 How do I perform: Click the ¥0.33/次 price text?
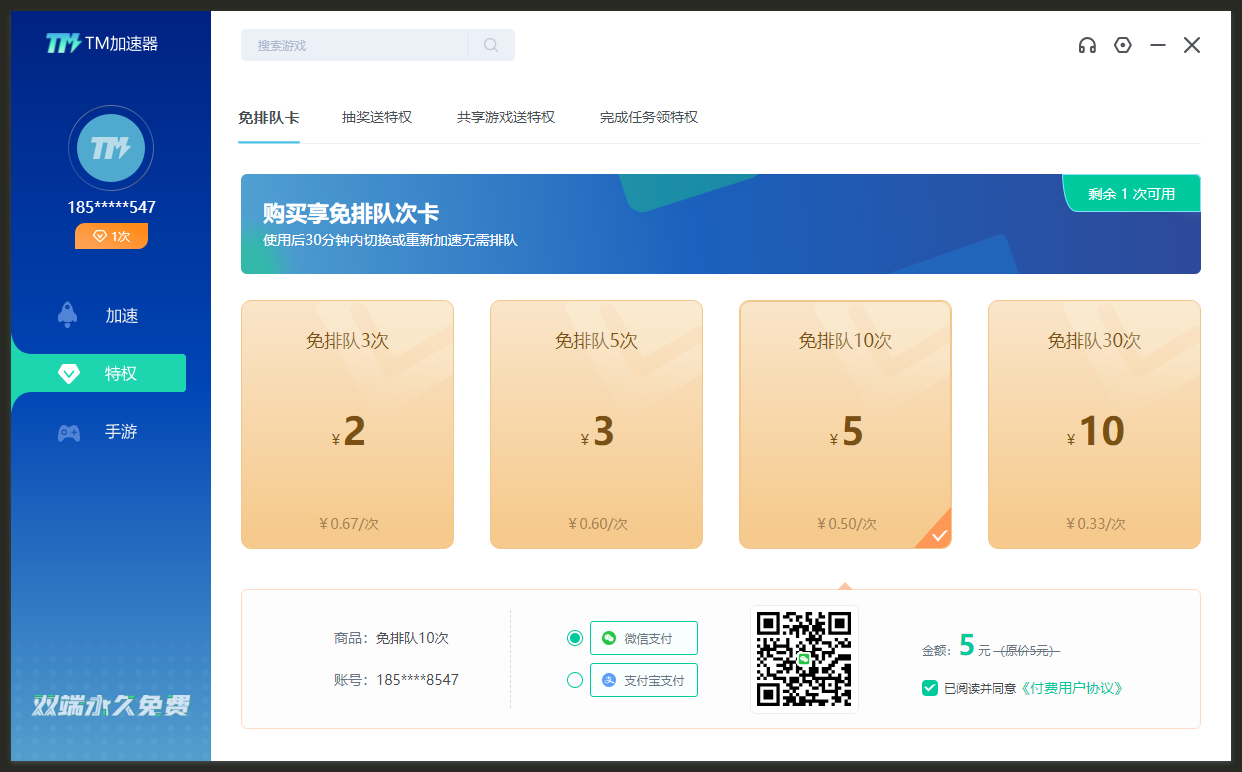pyautogui.click(x=1095, y=523)
